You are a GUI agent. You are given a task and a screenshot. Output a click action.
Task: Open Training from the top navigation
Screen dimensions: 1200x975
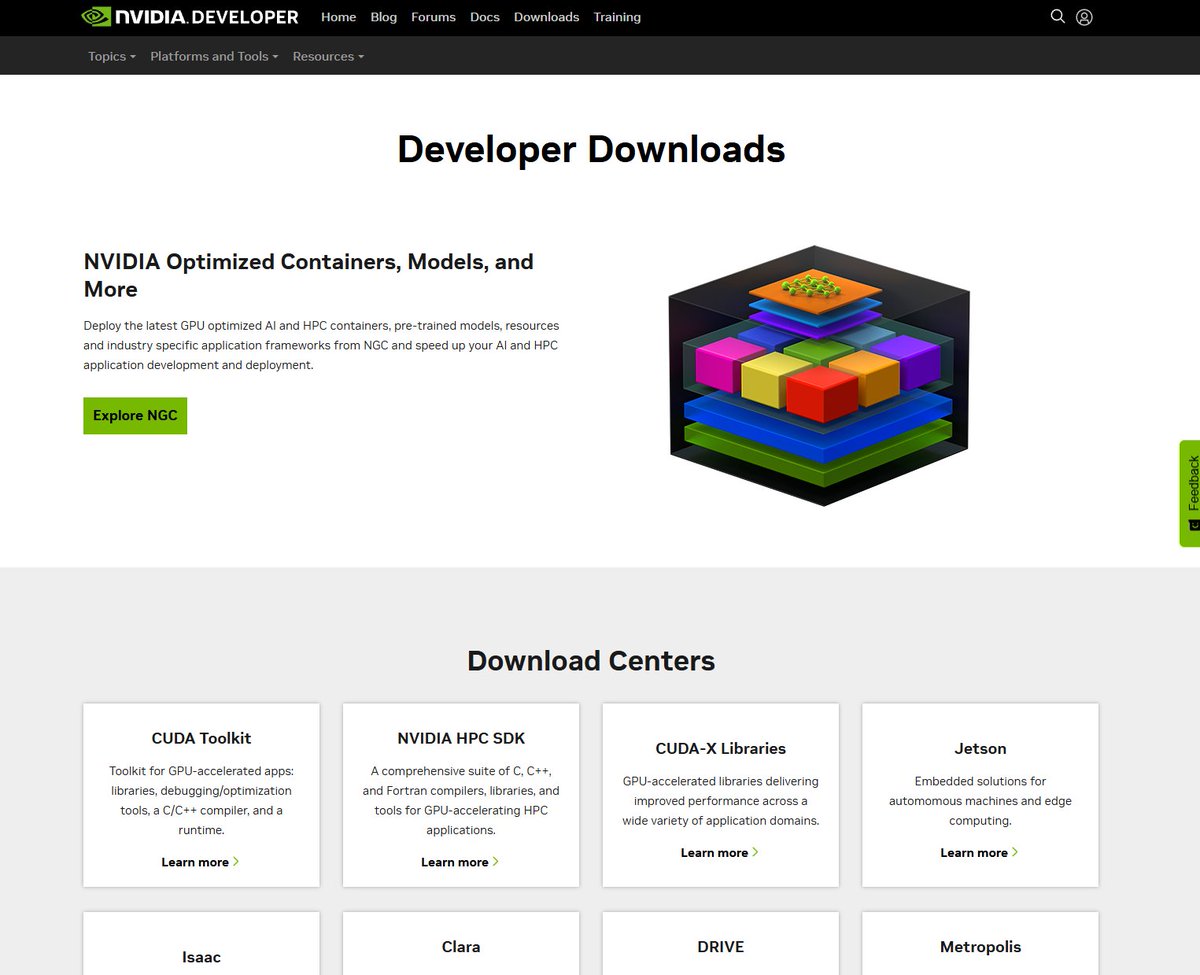click(617, 17)
